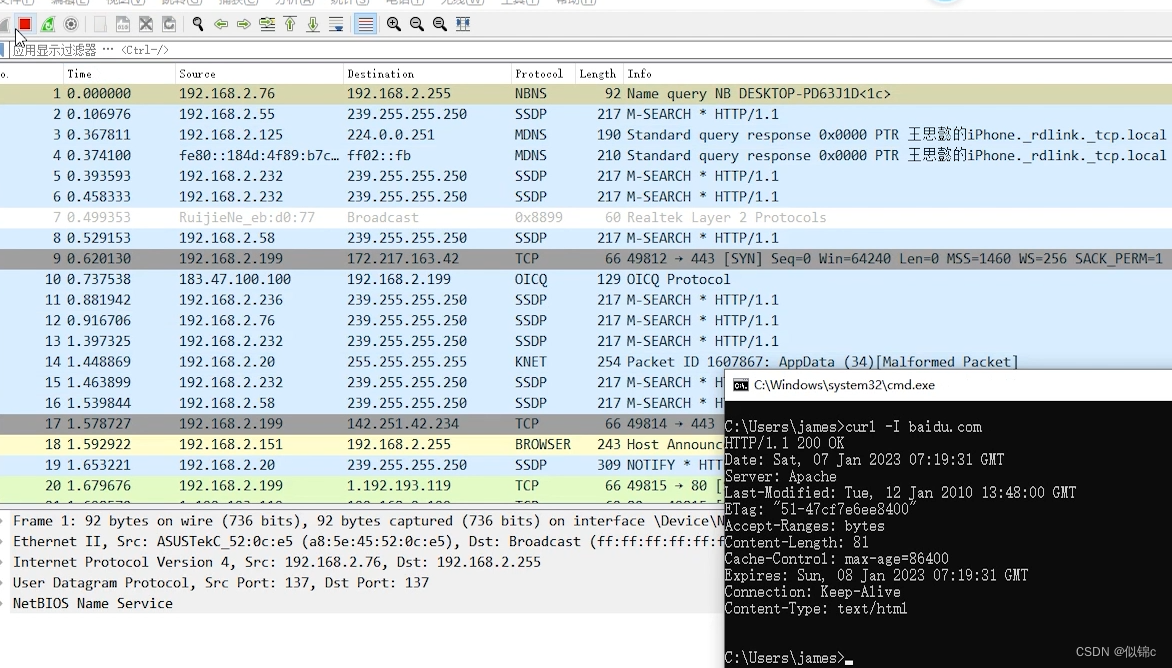Image resolution: width=1172 pixels, height=668 pixels.
Task: Select packet 11 from 192.168.2.236
Action: pos(586,300)
